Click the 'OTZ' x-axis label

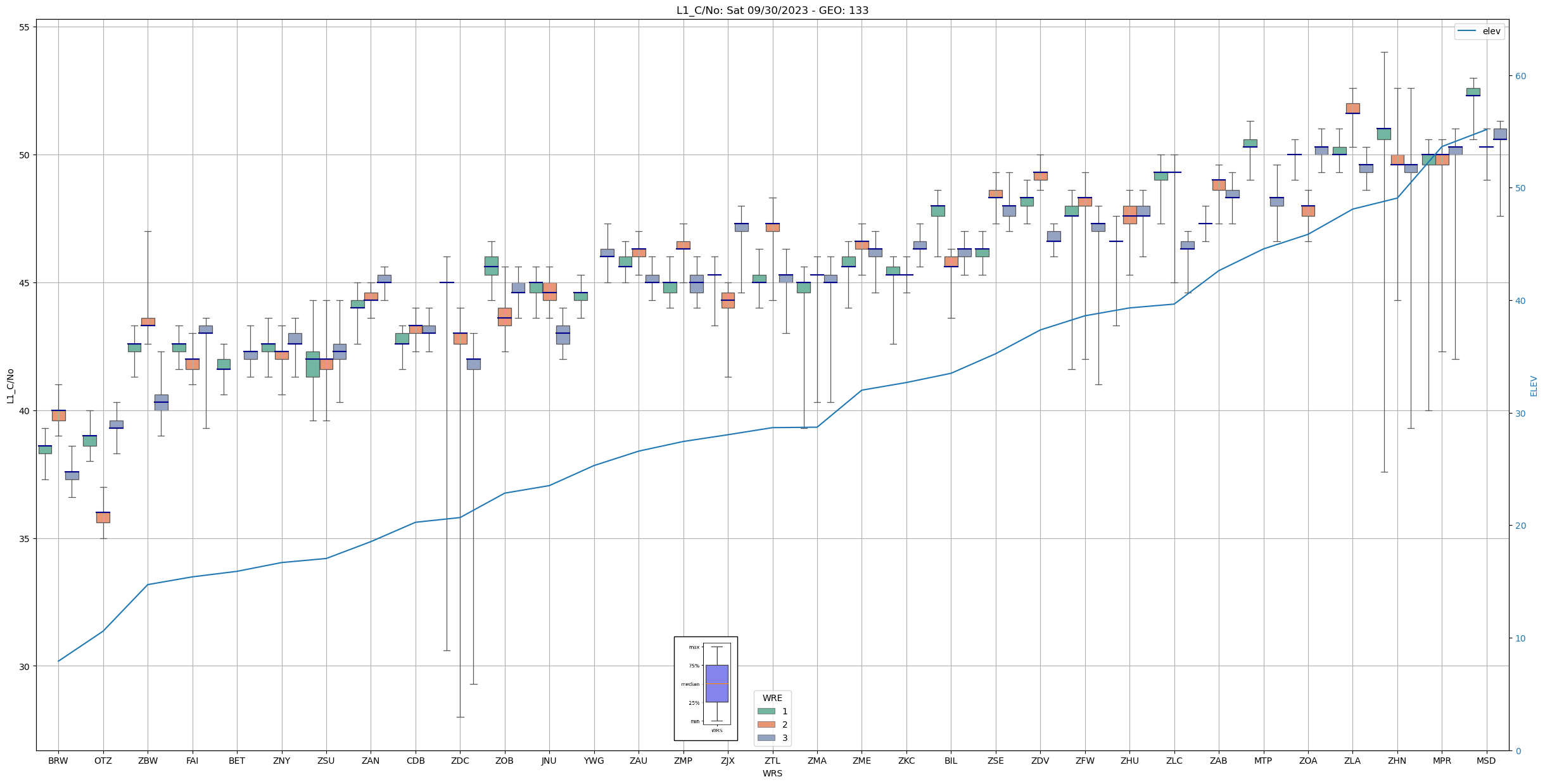click(103, 761)
